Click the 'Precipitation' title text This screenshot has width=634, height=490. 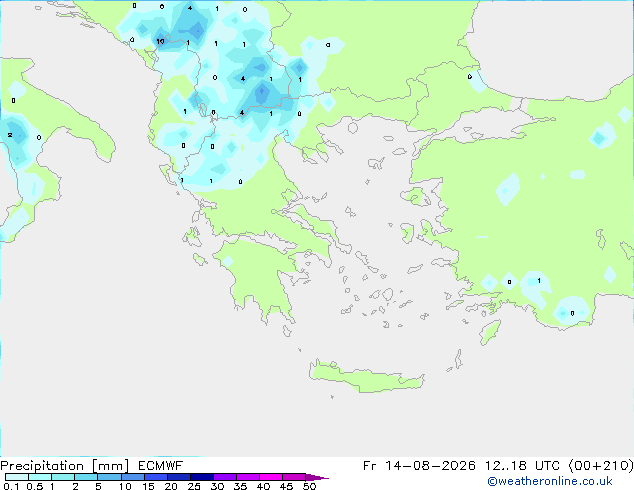(x=42, y=466)
